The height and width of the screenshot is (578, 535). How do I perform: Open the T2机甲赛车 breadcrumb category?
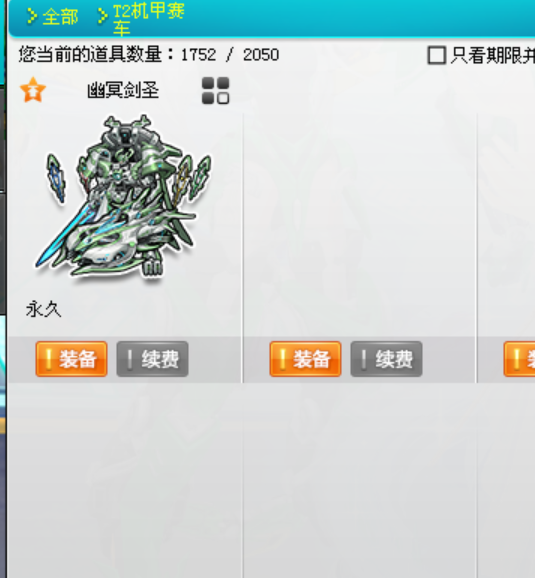(149, 19)
